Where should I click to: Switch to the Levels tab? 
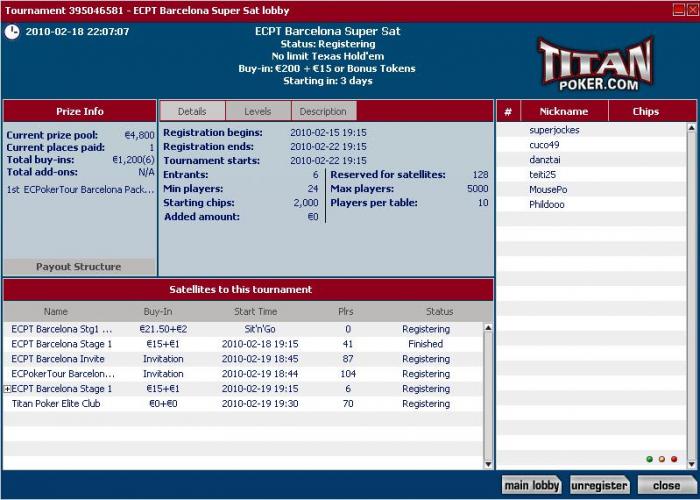258,111
